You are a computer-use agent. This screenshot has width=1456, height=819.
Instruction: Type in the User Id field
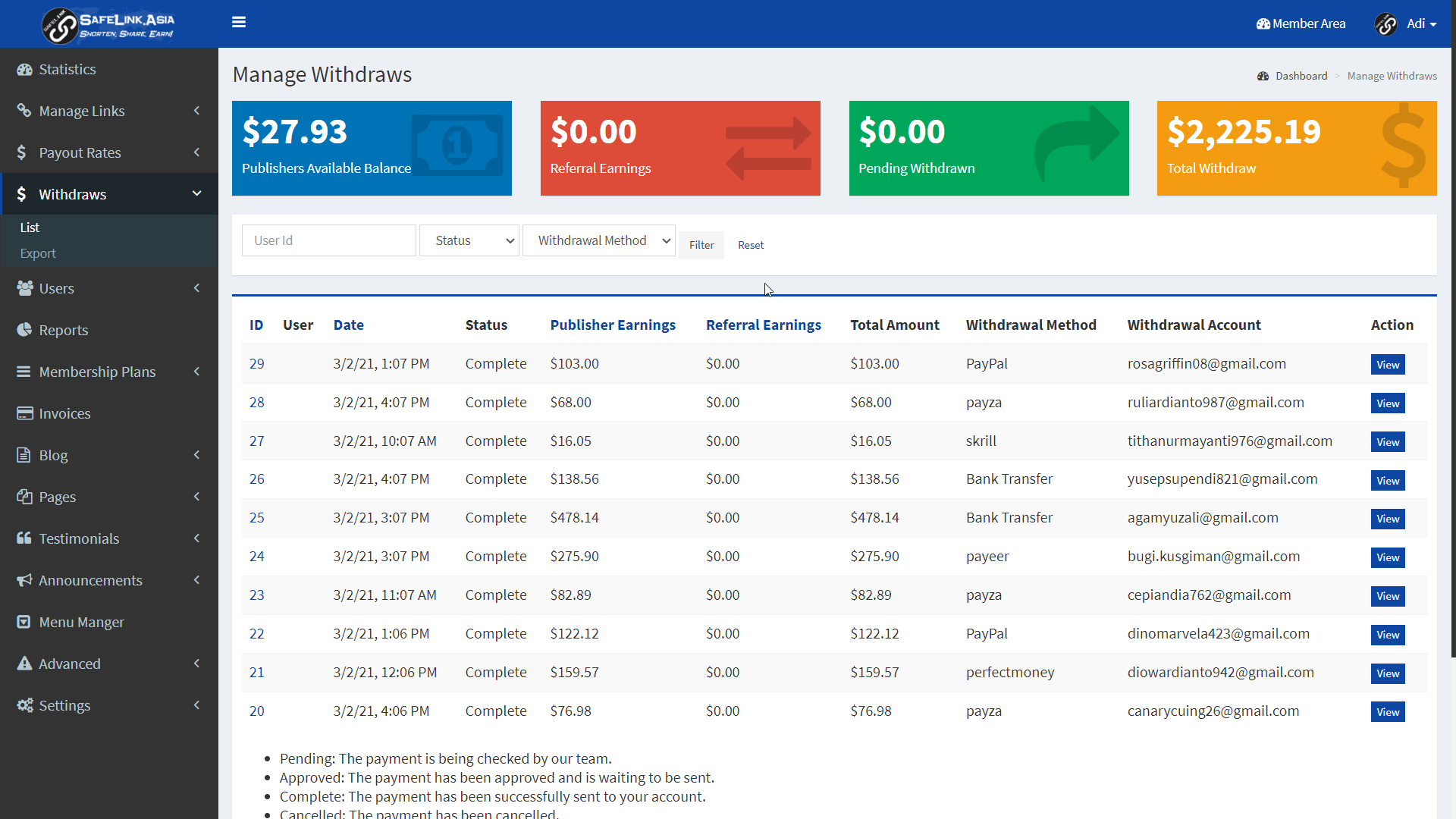[x=328, y=240]
